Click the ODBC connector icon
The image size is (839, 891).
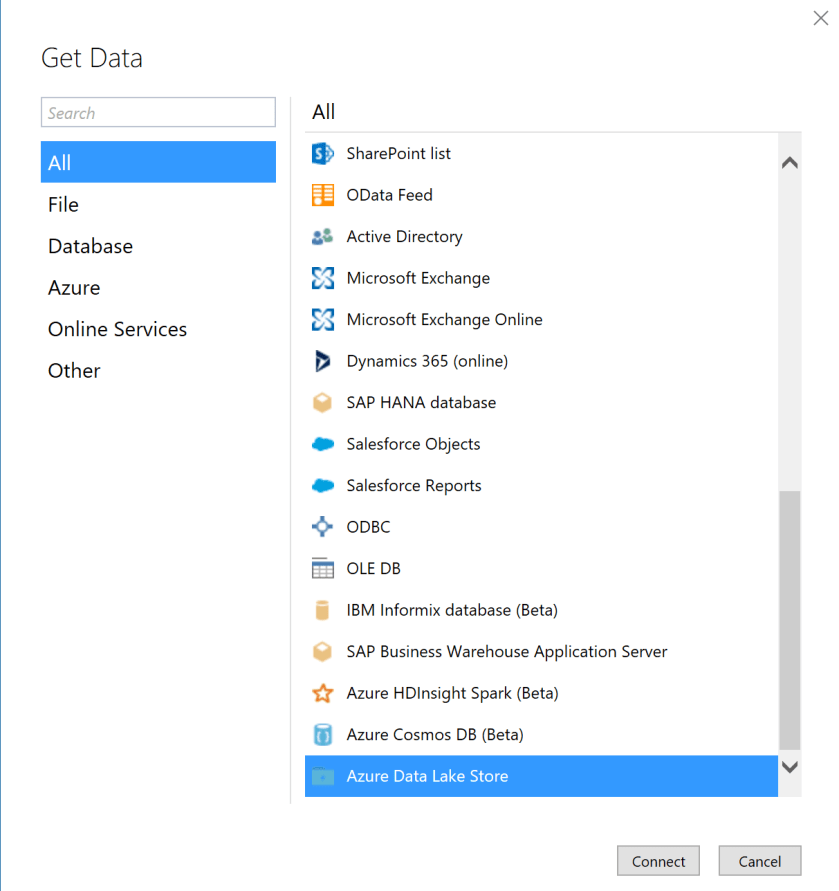(321, 527)
